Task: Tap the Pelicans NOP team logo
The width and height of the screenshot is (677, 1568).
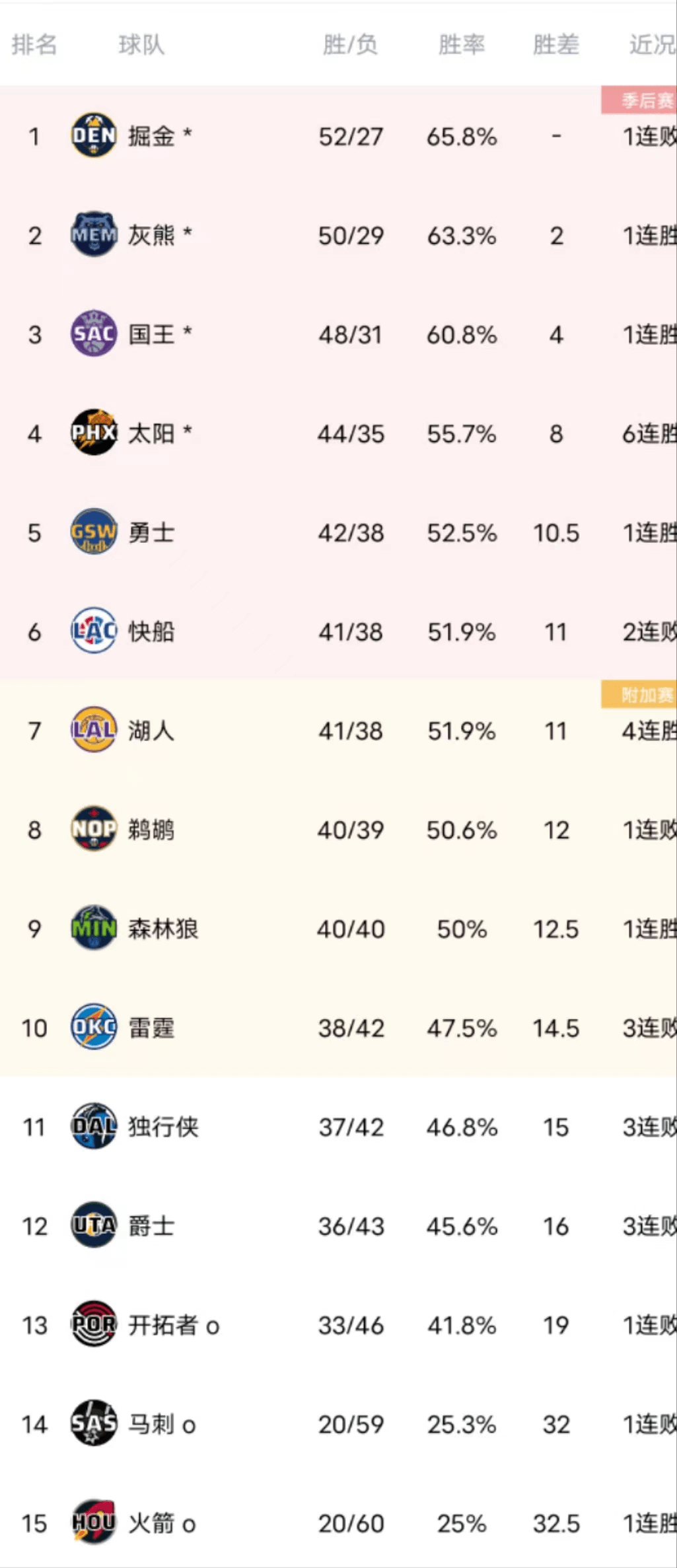Action: tap(94, 829)
